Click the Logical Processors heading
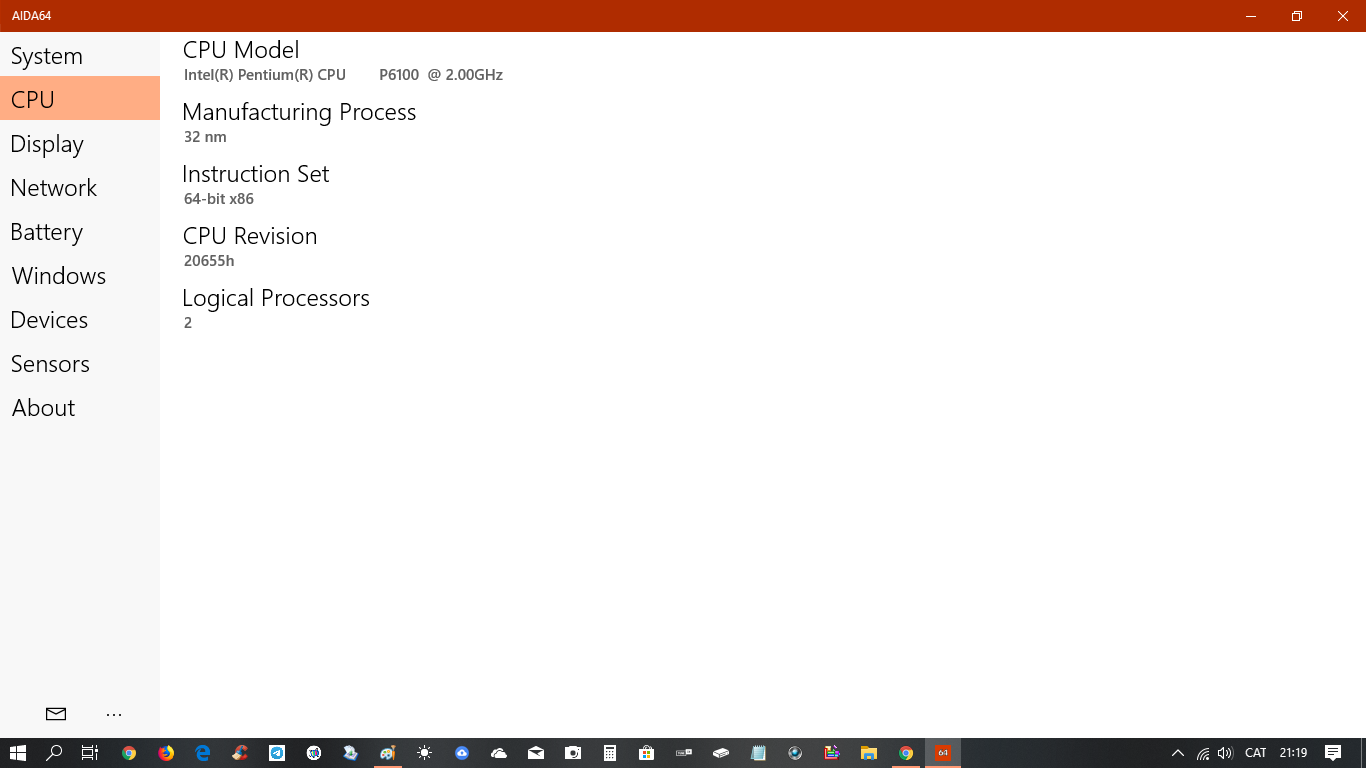1366x768 pixels. pos(276,298)
